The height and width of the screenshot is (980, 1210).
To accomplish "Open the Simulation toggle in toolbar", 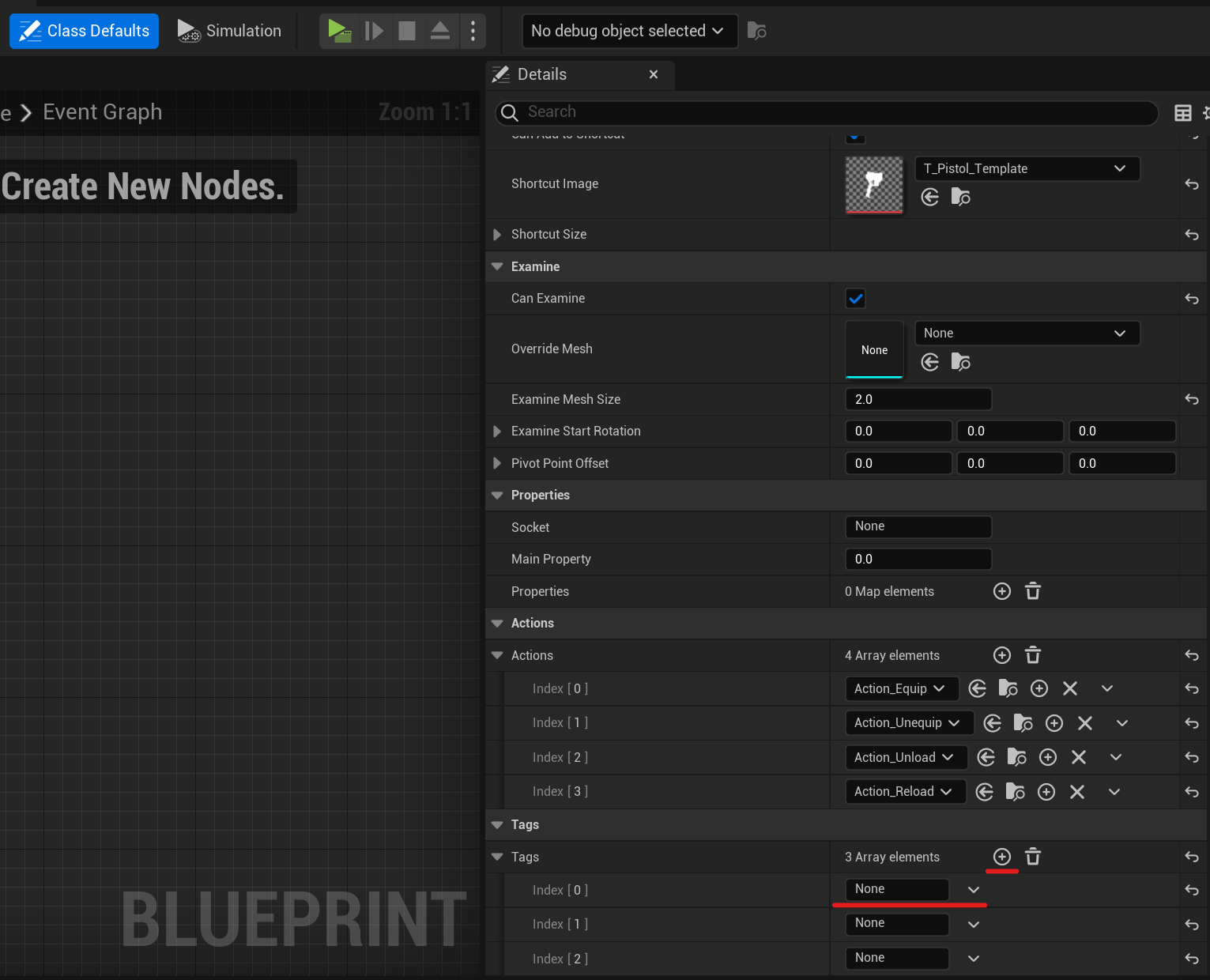I will coord(229,31).
